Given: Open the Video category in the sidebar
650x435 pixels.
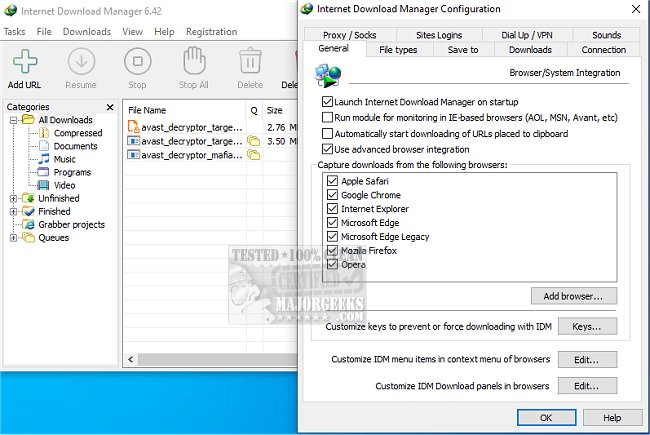Looking at the screenshot, I should click(x=64, y=185).
